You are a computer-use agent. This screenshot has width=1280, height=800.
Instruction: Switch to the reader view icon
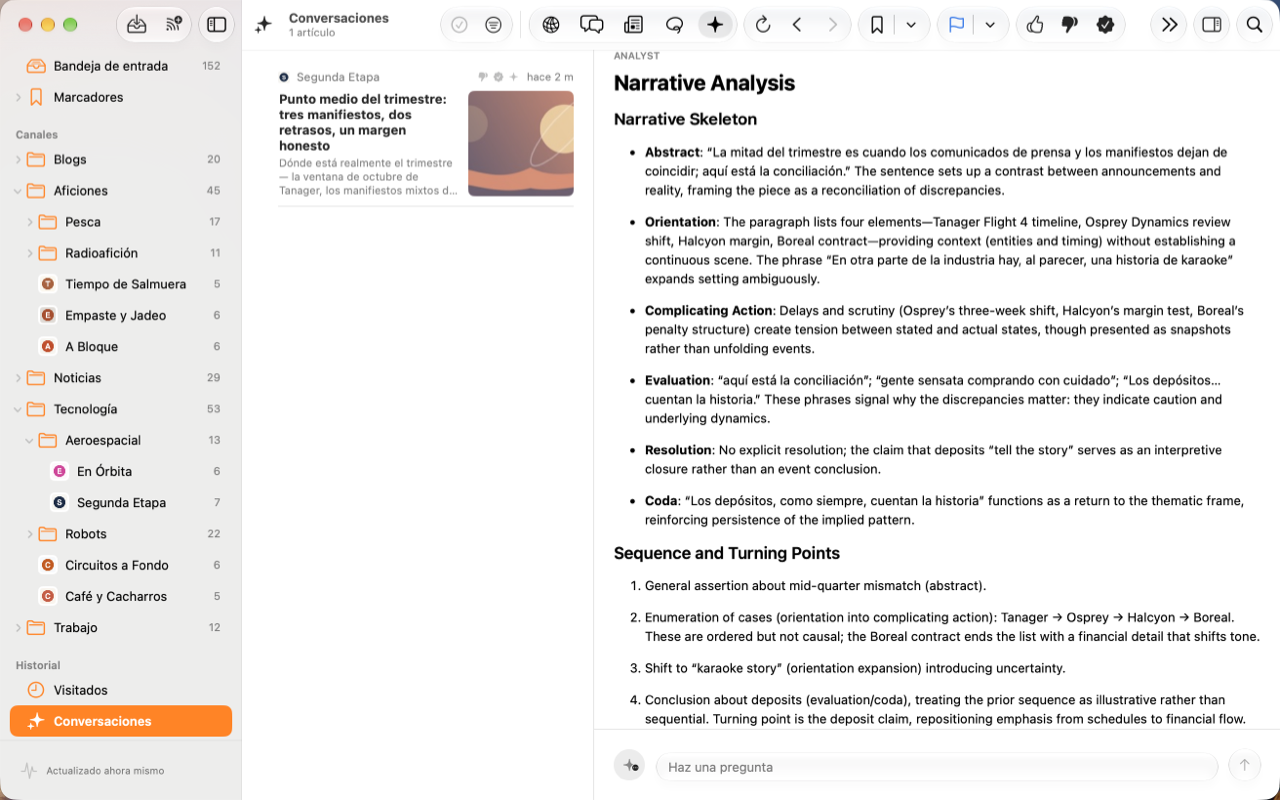click(633, 25)
